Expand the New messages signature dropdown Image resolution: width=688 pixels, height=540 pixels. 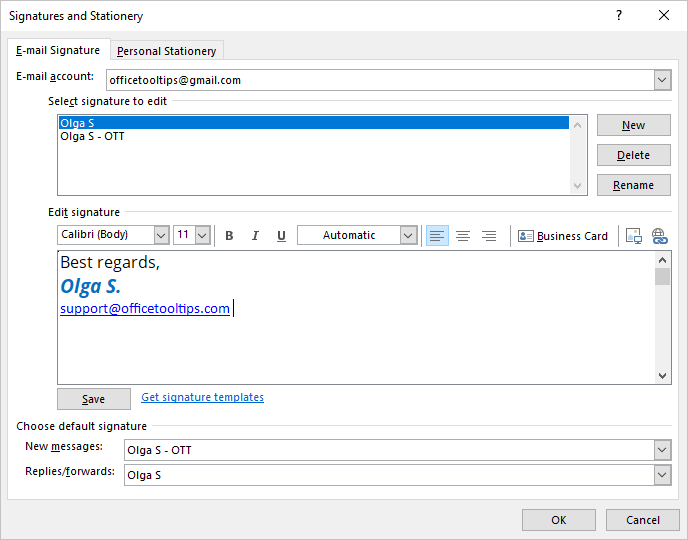662,450
